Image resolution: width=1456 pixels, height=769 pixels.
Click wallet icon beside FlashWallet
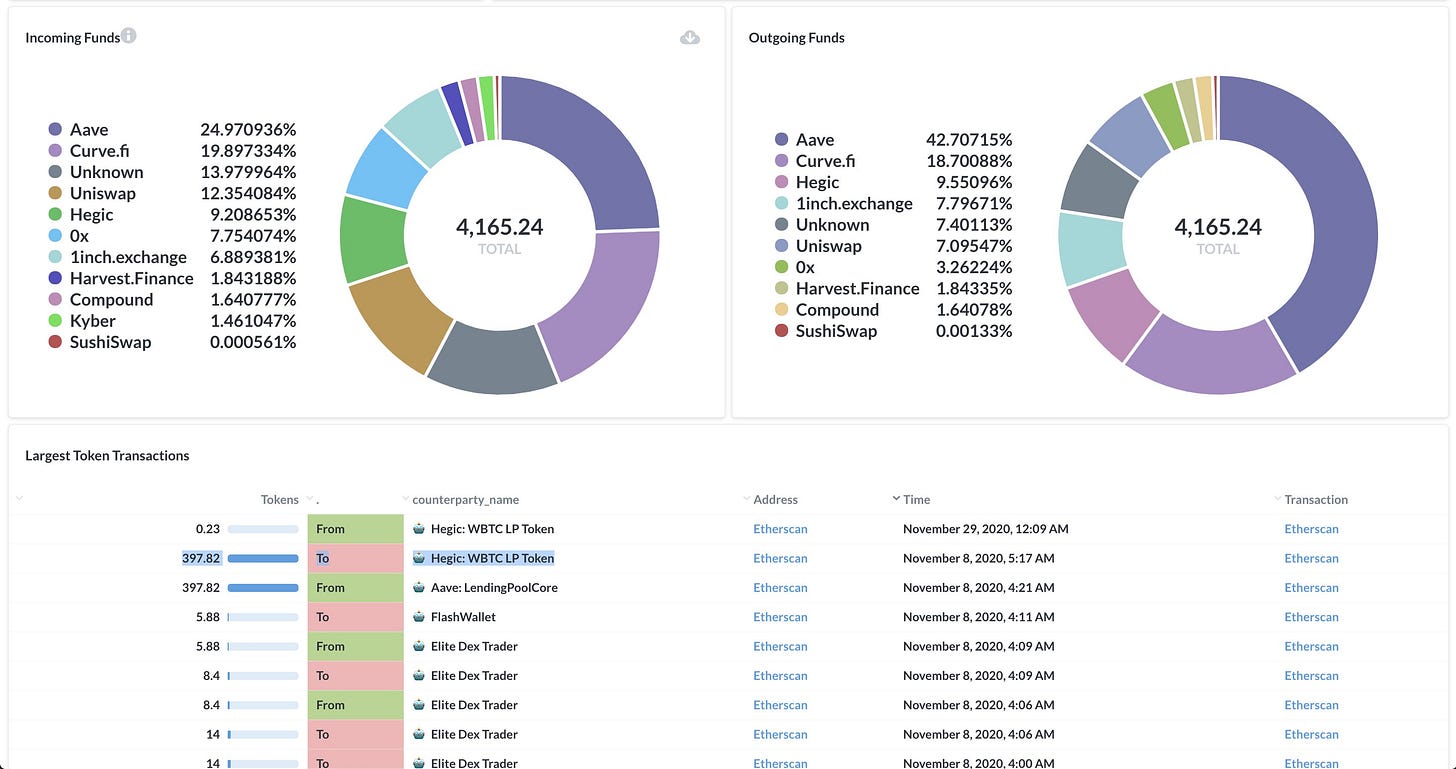click(419, 617)
